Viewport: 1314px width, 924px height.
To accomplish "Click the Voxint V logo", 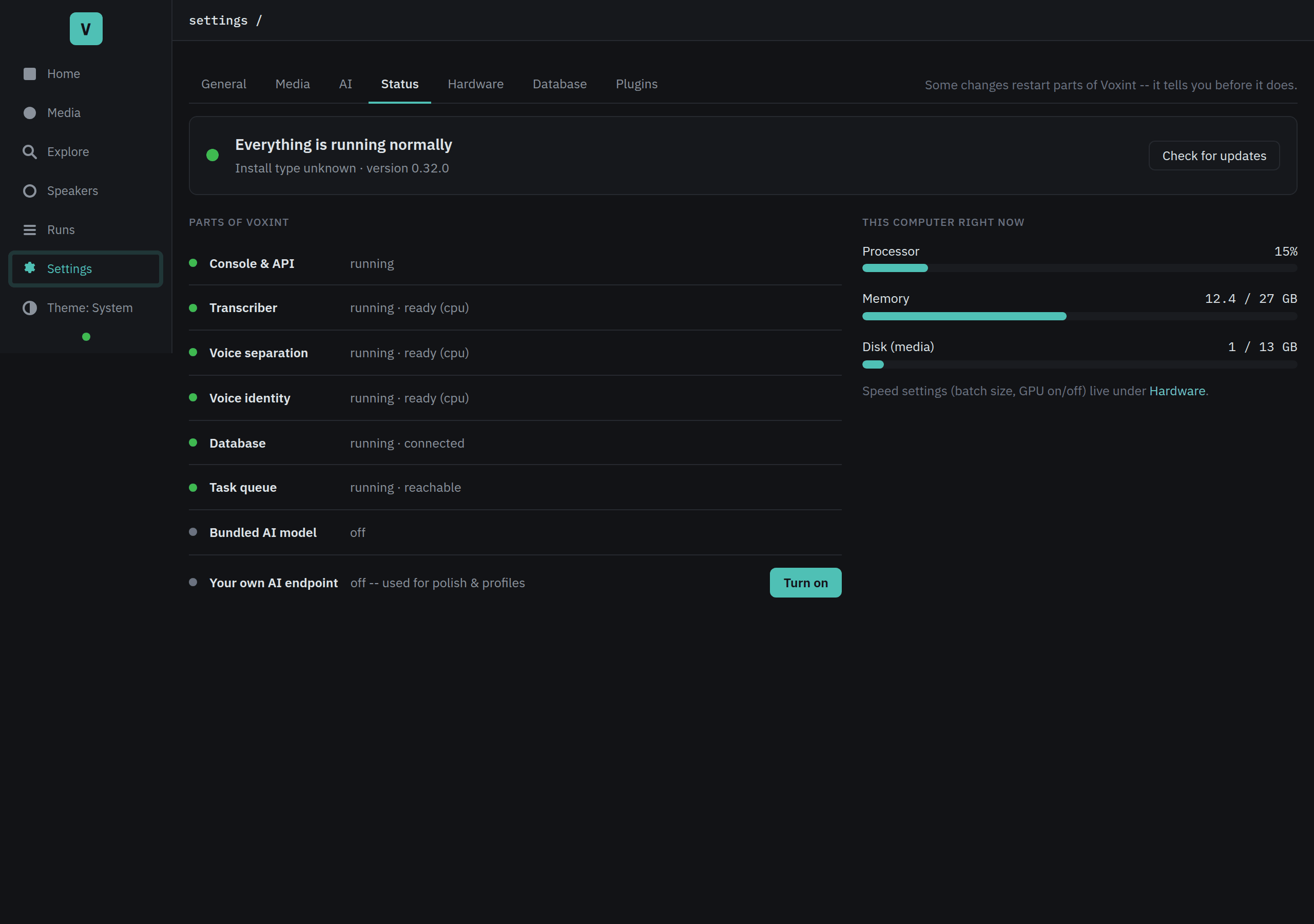I will coord(86,29).
